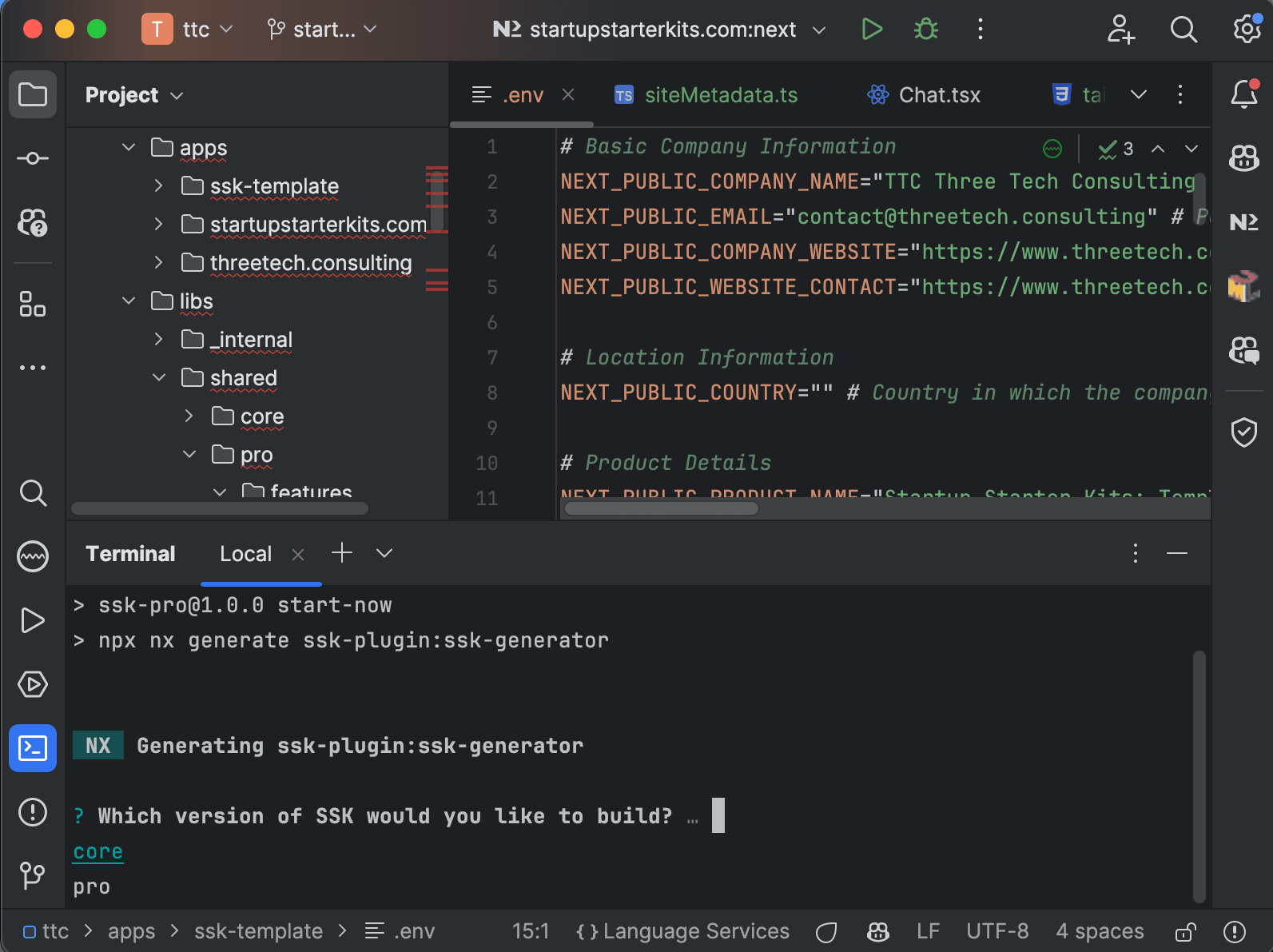Close the Local terminal tab
Viewport: 1273px width, 952px height.
point(298,555)
